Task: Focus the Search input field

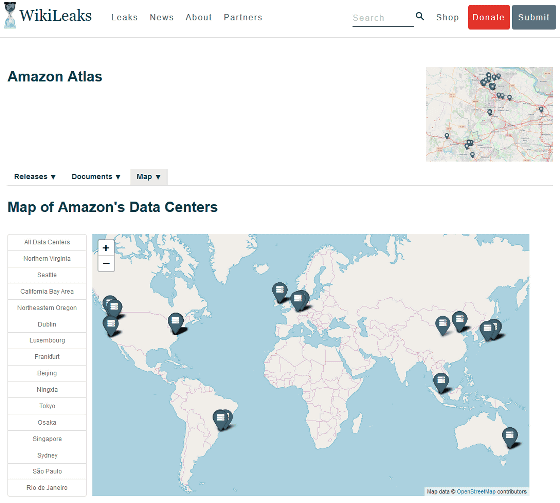Action: point(383,18)
